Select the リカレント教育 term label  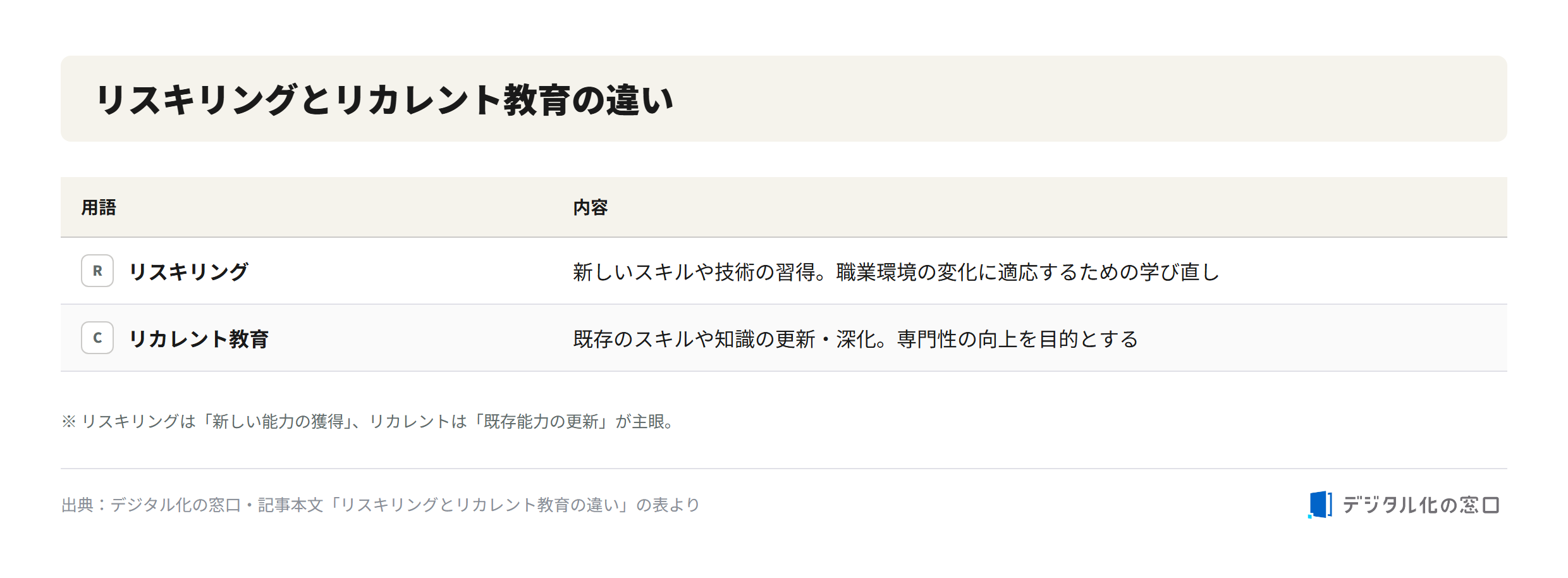[199, 338]
